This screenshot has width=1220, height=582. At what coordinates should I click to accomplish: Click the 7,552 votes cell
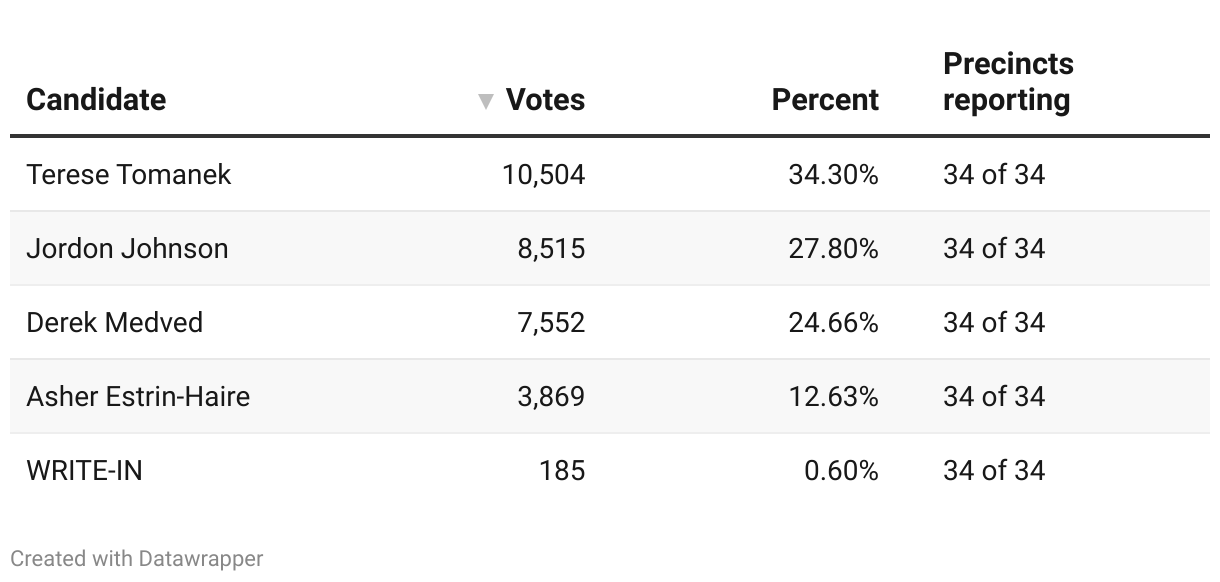(551, 322)
